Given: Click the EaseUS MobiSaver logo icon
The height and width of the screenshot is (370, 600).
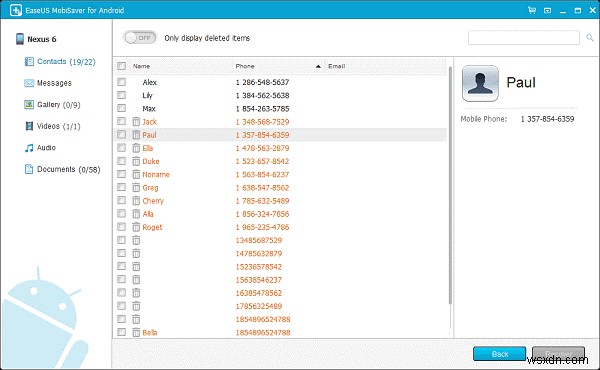Looking at the screenshot, I should (x=16, y=10).
